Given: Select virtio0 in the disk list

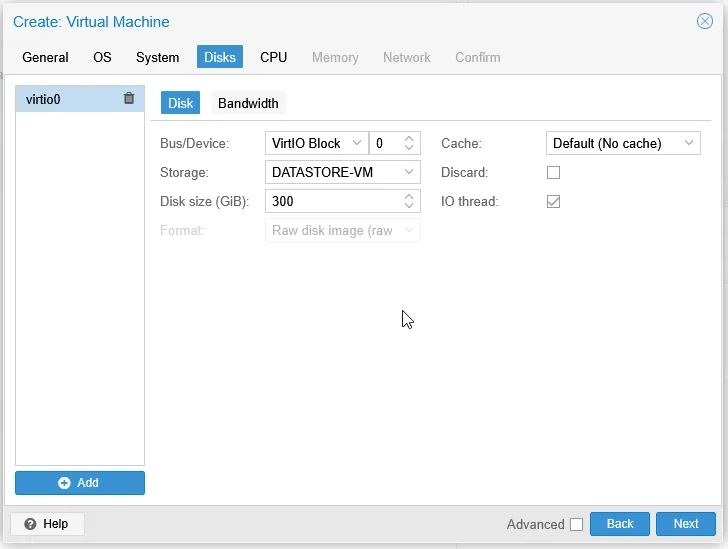Looking at the screenshot, I should 60,99.
